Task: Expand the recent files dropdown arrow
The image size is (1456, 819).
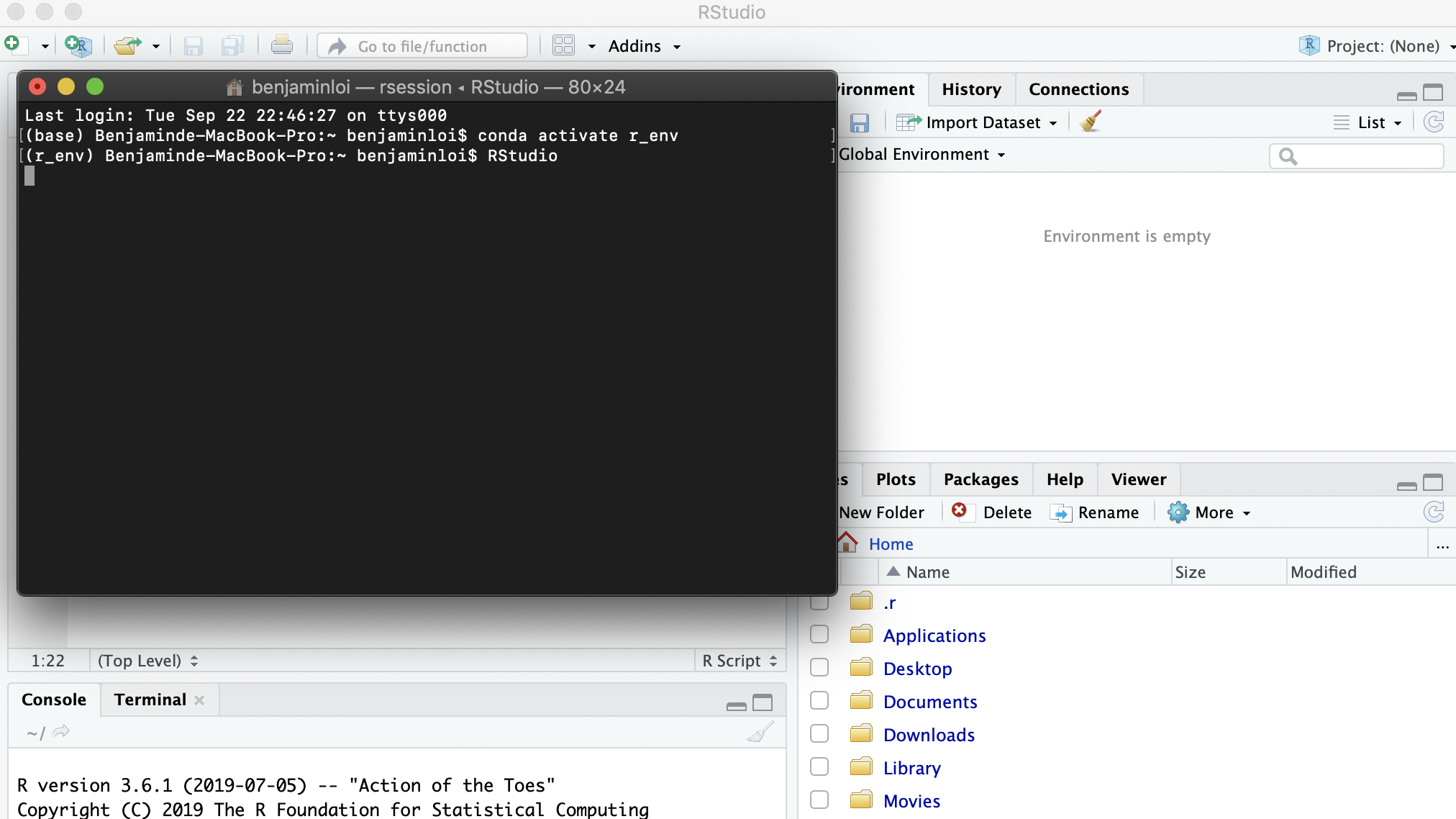Action: tap(155, 47)
